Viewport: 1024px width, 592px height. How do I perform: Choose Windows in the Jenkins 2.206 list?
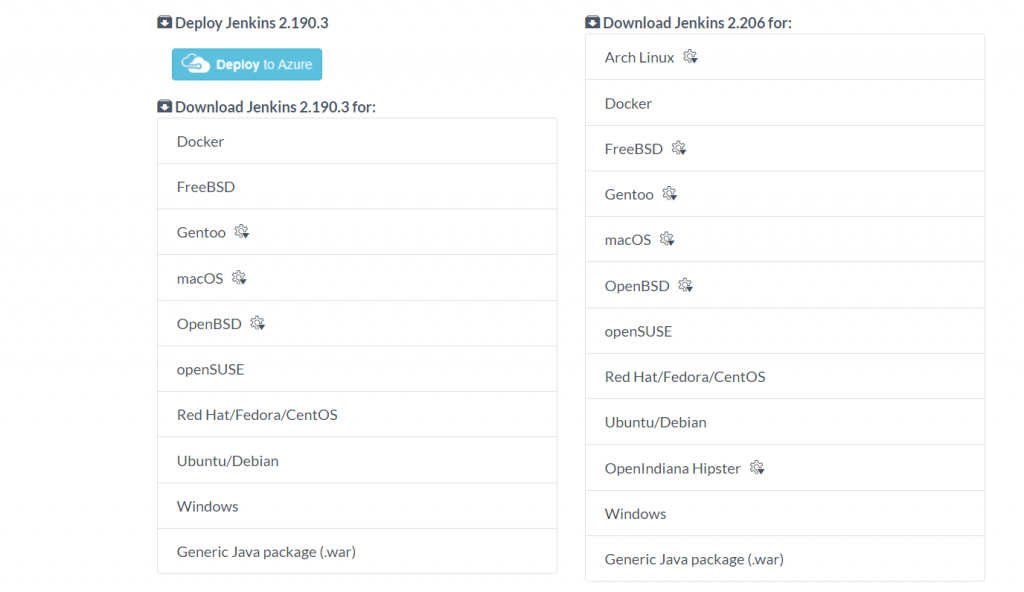pyautogui.click(x=785, y=513)
